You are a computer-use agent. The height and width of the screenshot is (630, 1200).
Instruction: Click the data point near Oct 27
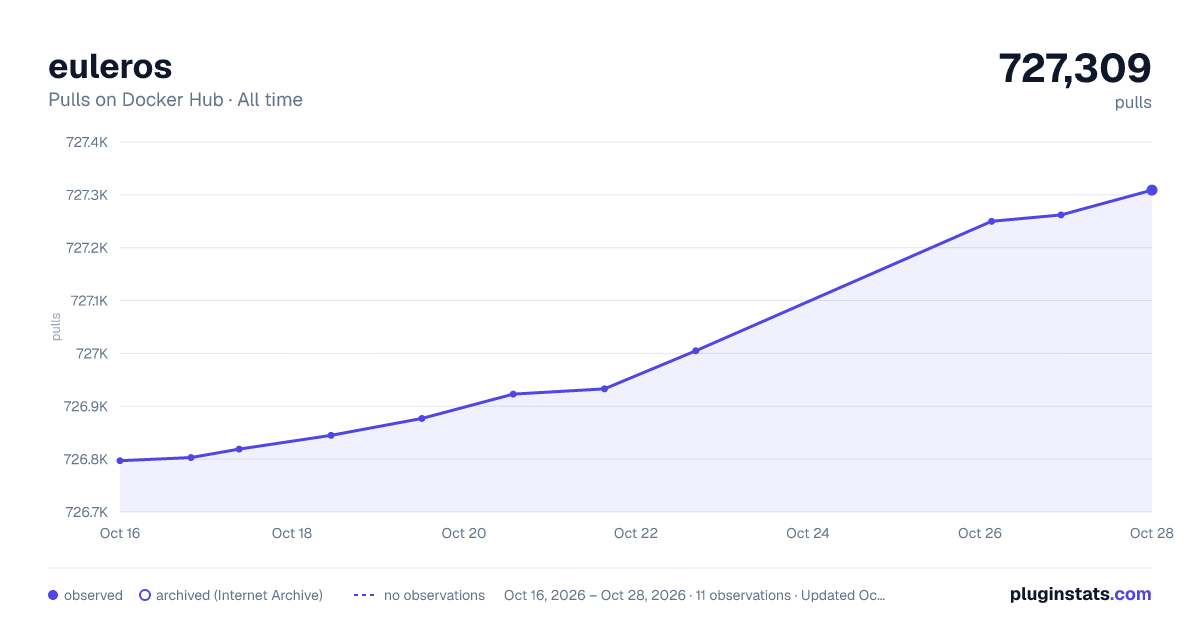[x=1061, y=215]
